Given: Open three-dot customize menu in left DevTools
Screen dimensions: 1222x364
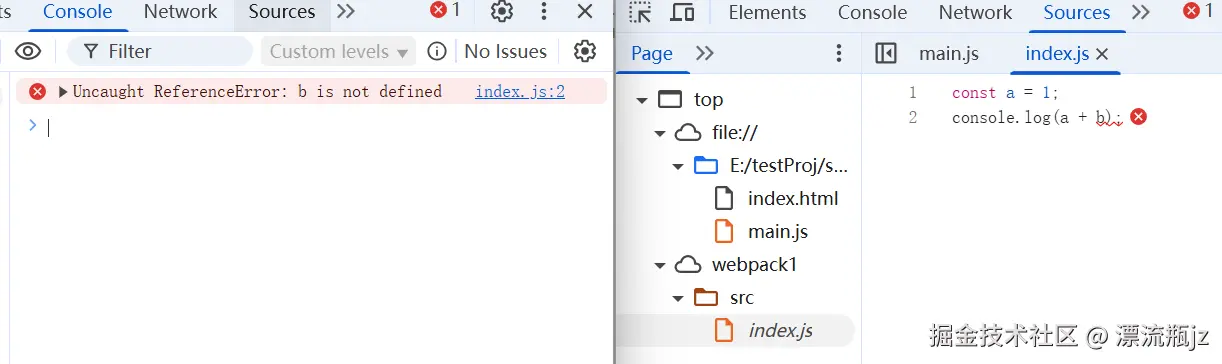Looking at the screenshot, I should (544, 12).
